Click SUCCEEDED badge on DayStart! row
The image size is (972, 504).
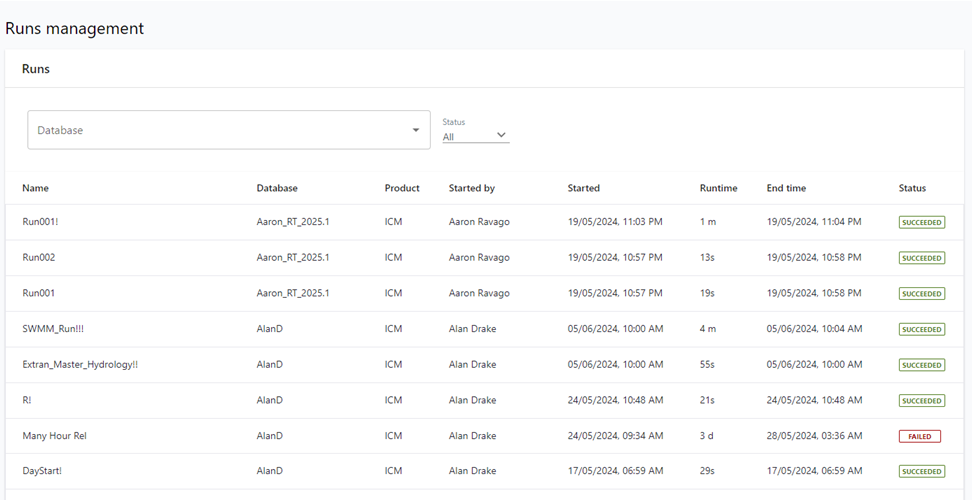point(922,472)
